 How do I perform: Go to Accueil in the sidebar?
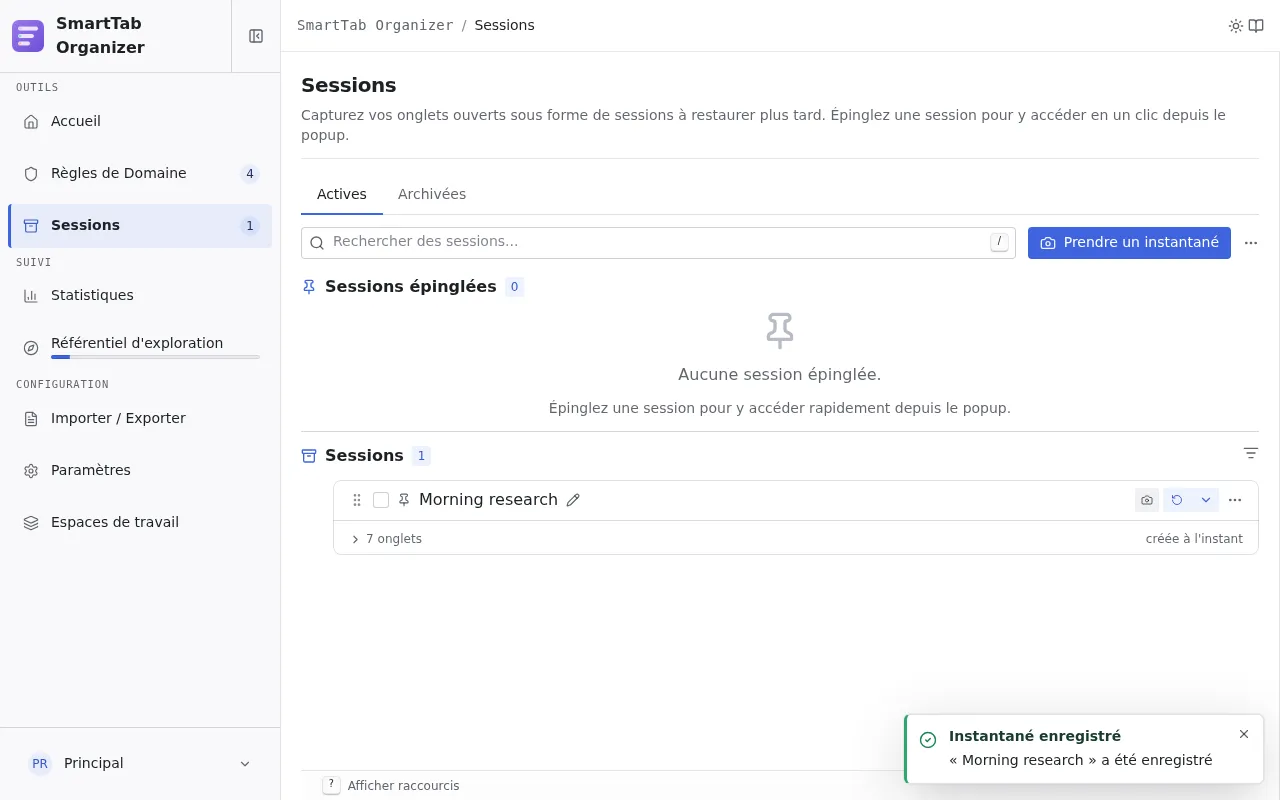click(x=140, y=121)
